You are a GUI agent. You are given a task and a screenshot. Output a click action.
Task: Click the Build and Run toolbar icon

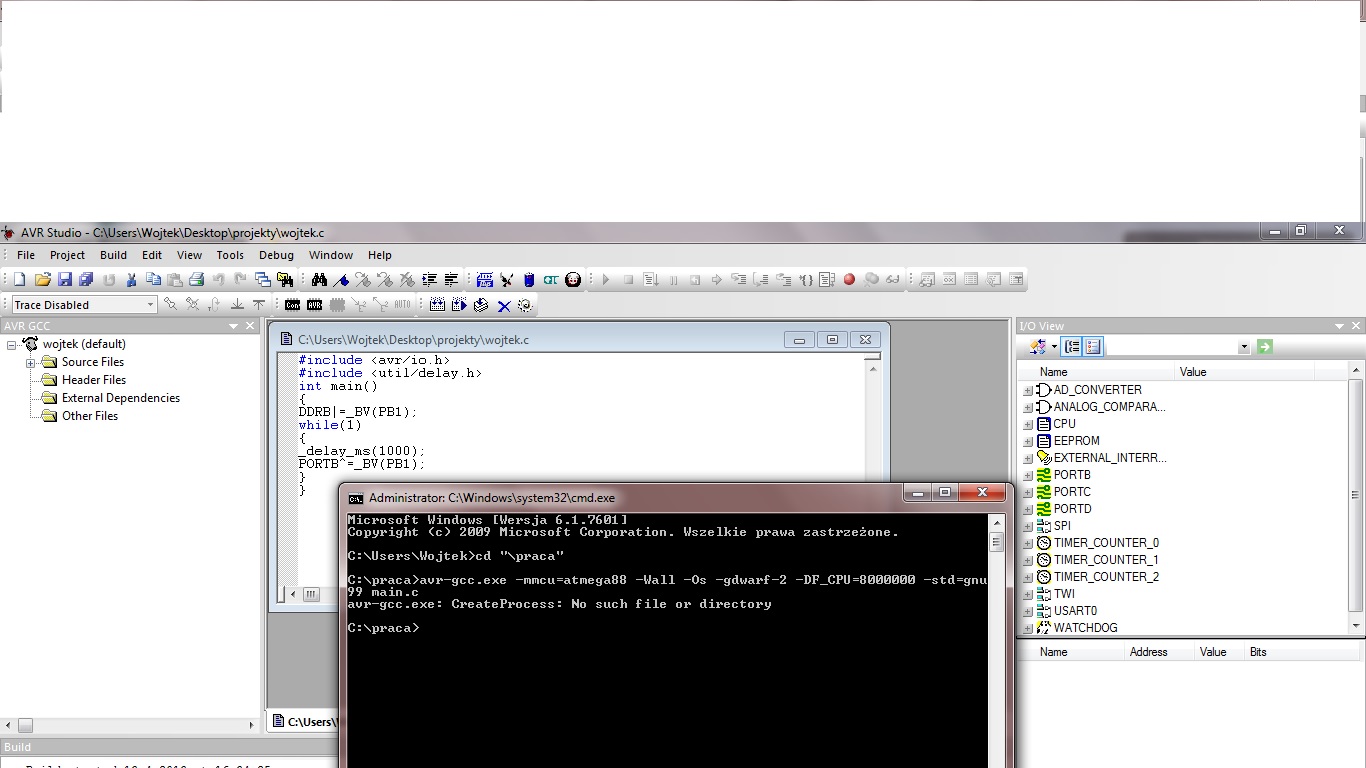click(459, 305)
